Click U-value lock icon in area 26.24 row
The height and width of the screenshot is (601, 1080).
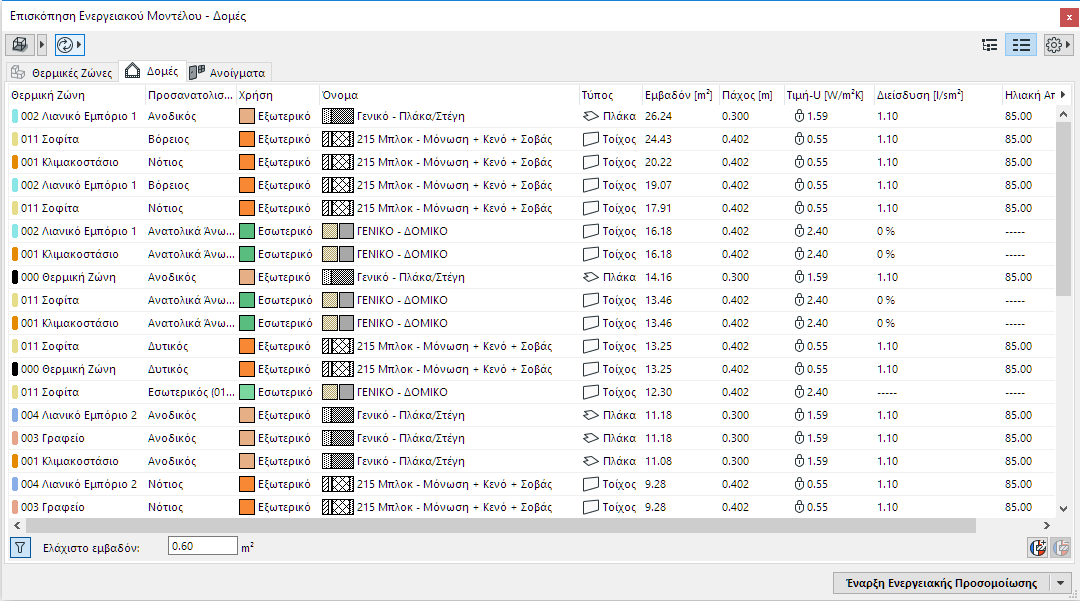799,116
